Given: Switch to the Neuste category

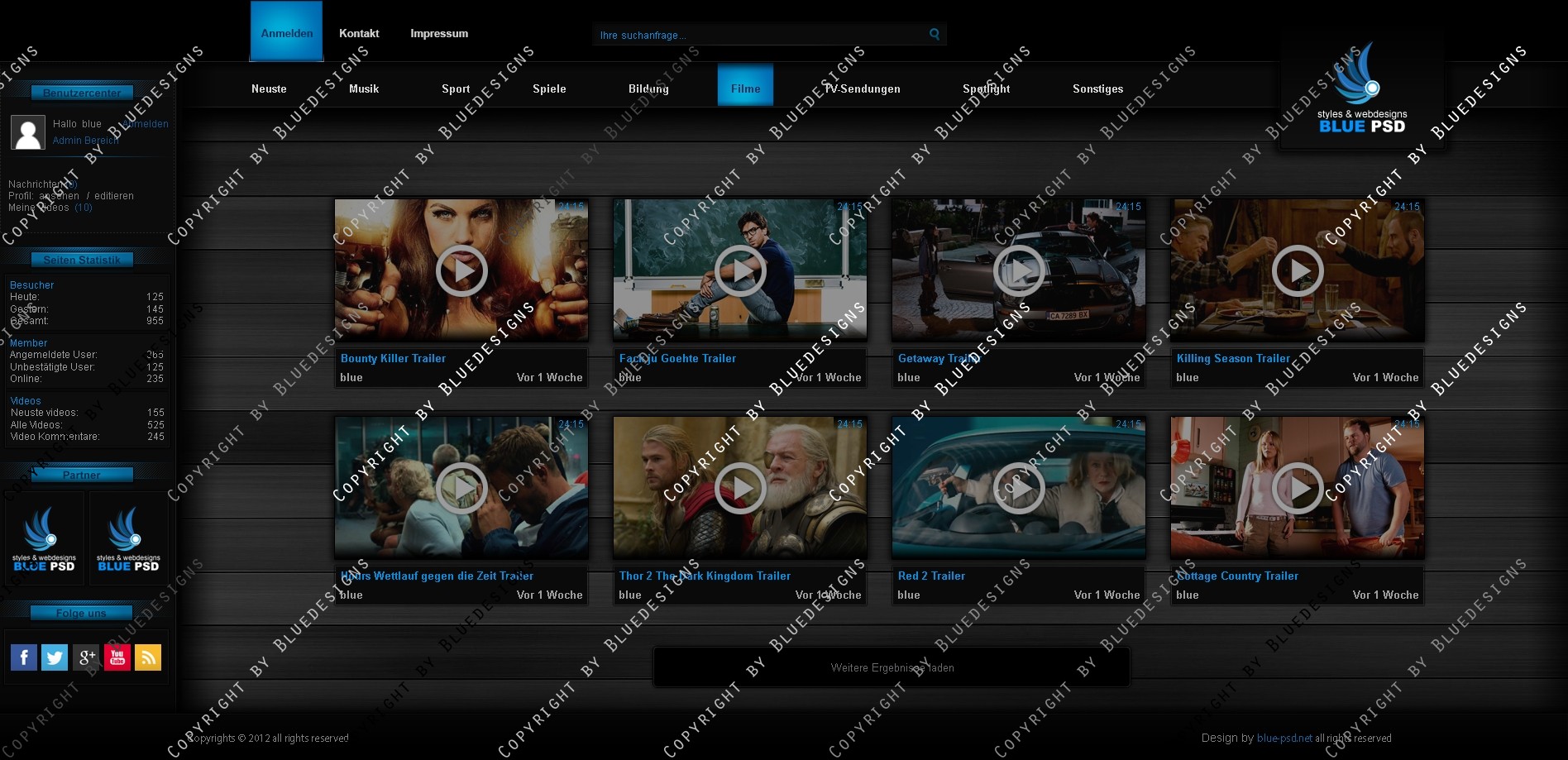Looking at the screenshot, I should [269, 88].
